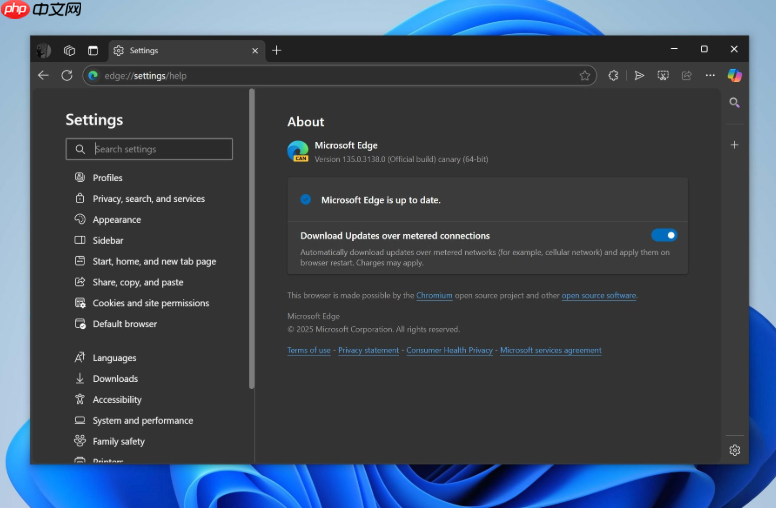Viewport: 776px width, 508px height.
Task: Open the workspaces icon in the title bar
Action: 69,50
